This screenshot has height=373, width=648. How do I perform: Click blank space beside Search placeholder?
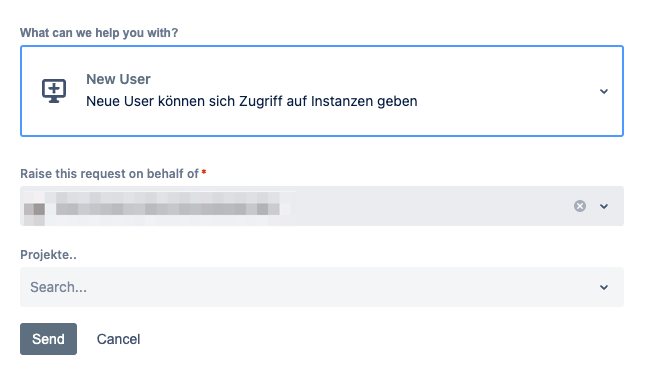pos(339,287)
